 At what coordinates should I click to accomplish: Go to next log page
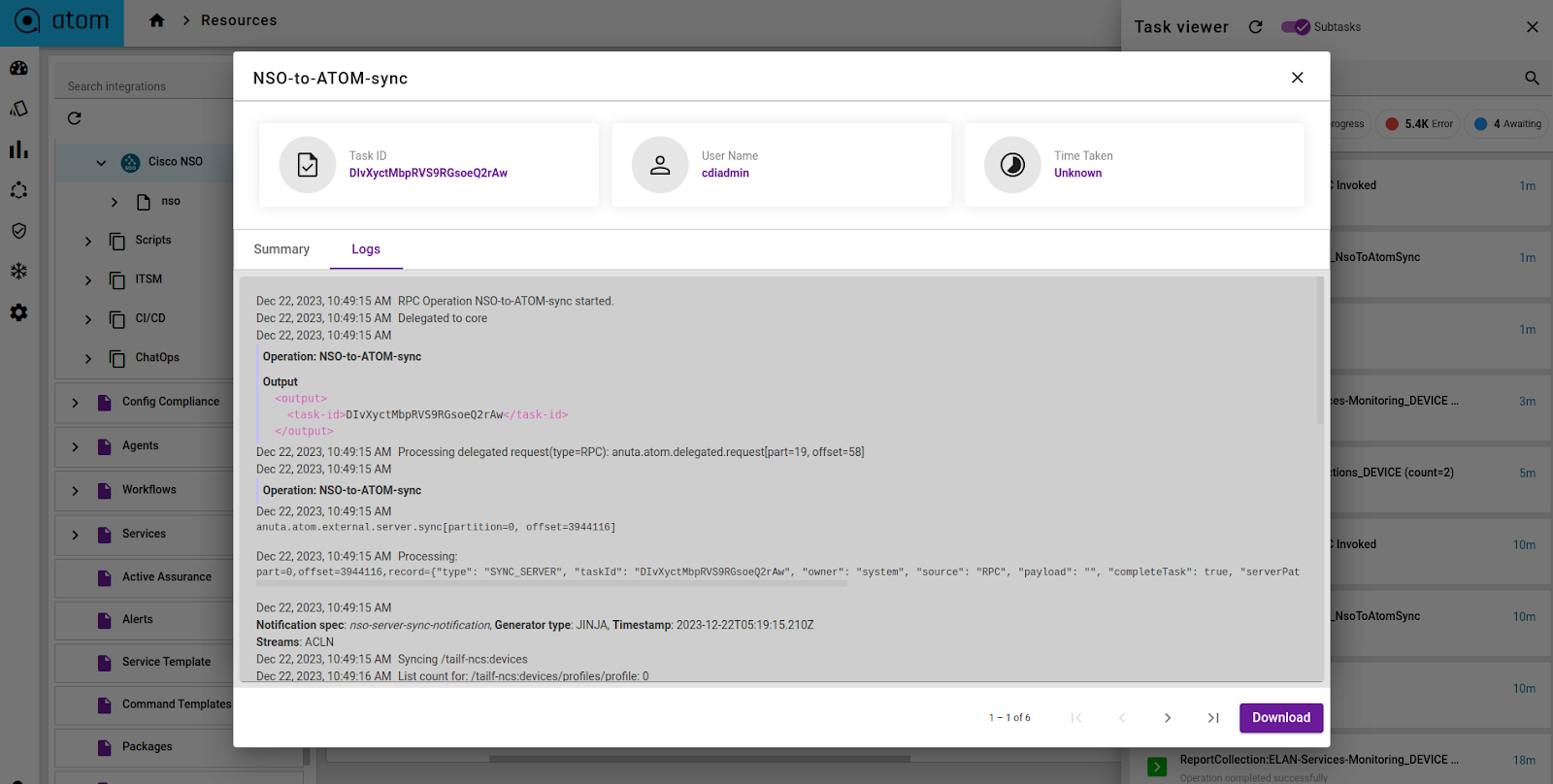1168,718
